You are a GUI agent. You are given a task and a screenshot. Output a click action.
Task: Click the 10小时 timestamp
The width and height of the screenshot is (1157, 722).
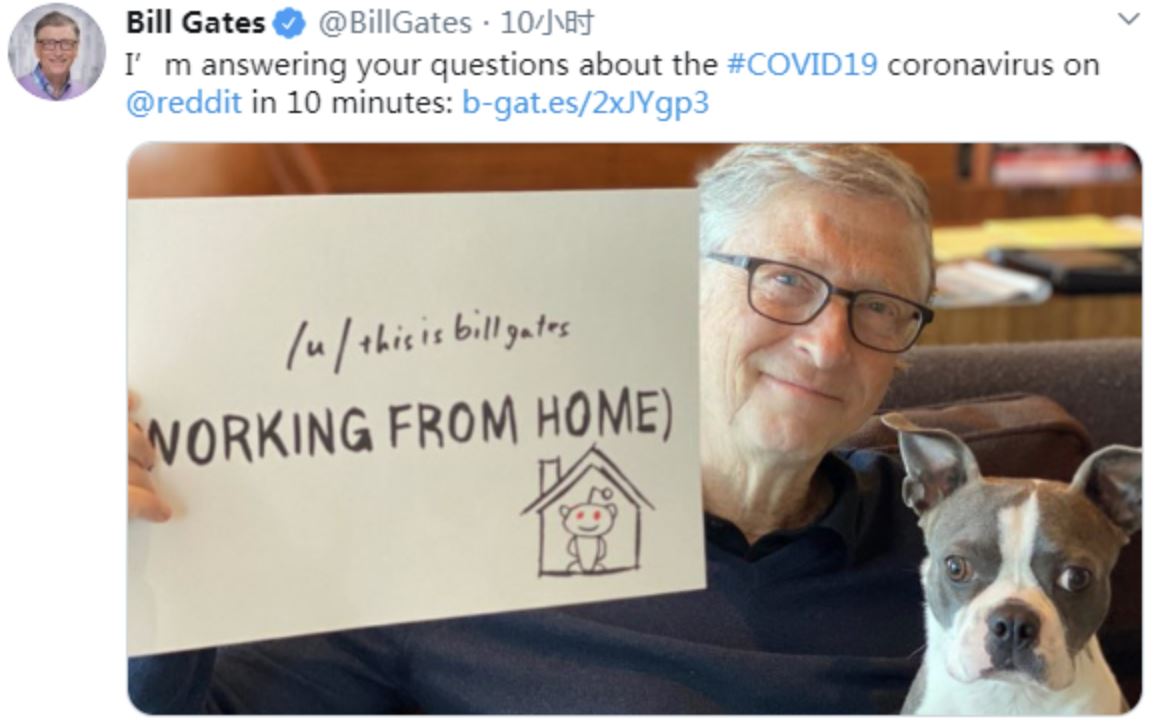point(547,23)
